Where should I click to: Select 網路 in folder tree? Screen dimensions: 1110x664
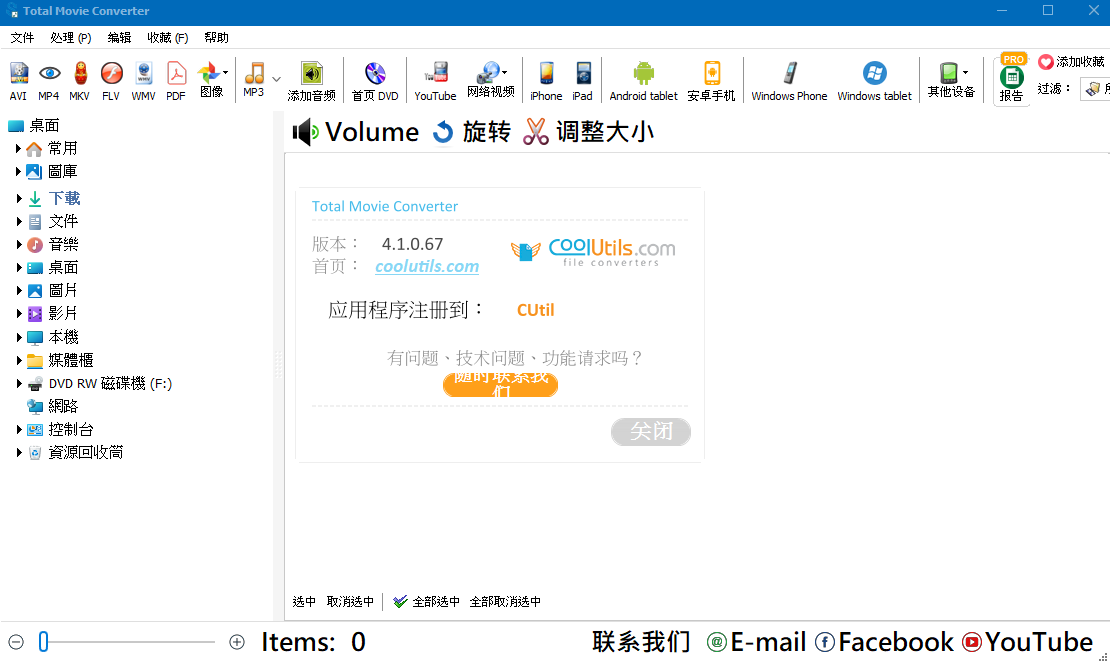click(x=52, y=406)
